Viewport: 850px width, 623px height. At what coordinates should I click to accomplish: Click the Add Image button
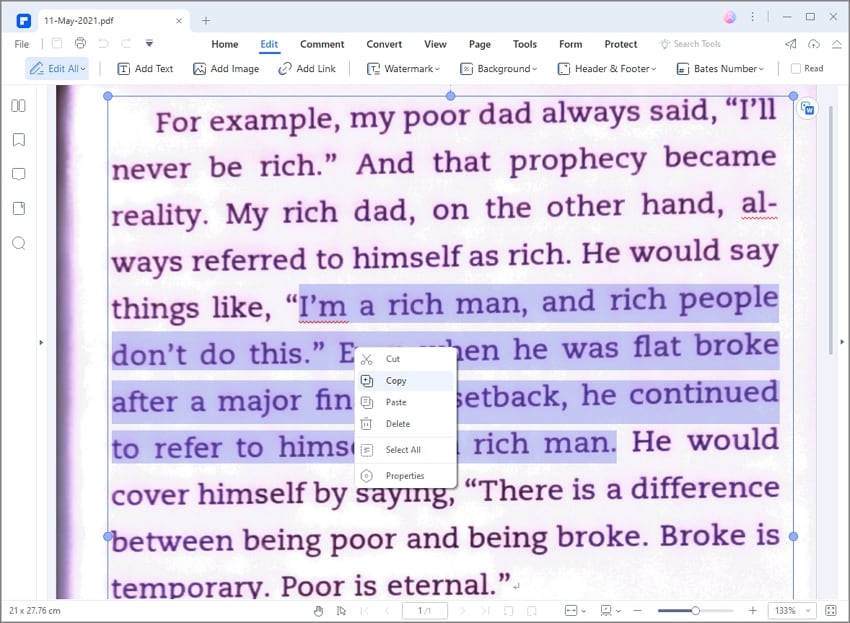(x=226, y=69)
